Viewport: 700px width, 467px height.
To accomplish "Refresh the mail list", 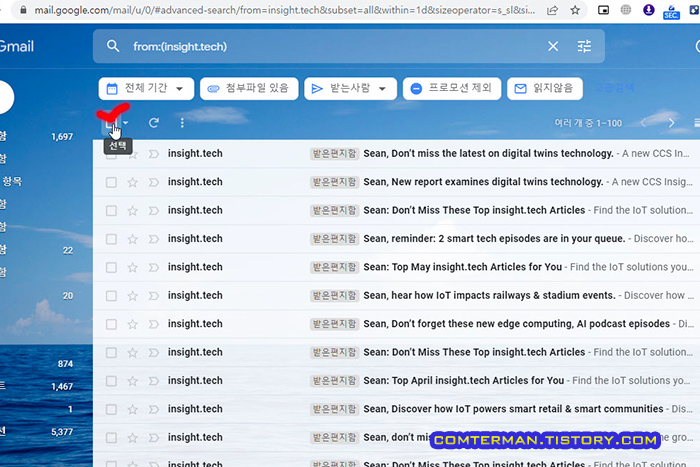I will pyautogui.click(x=154, y=123).
